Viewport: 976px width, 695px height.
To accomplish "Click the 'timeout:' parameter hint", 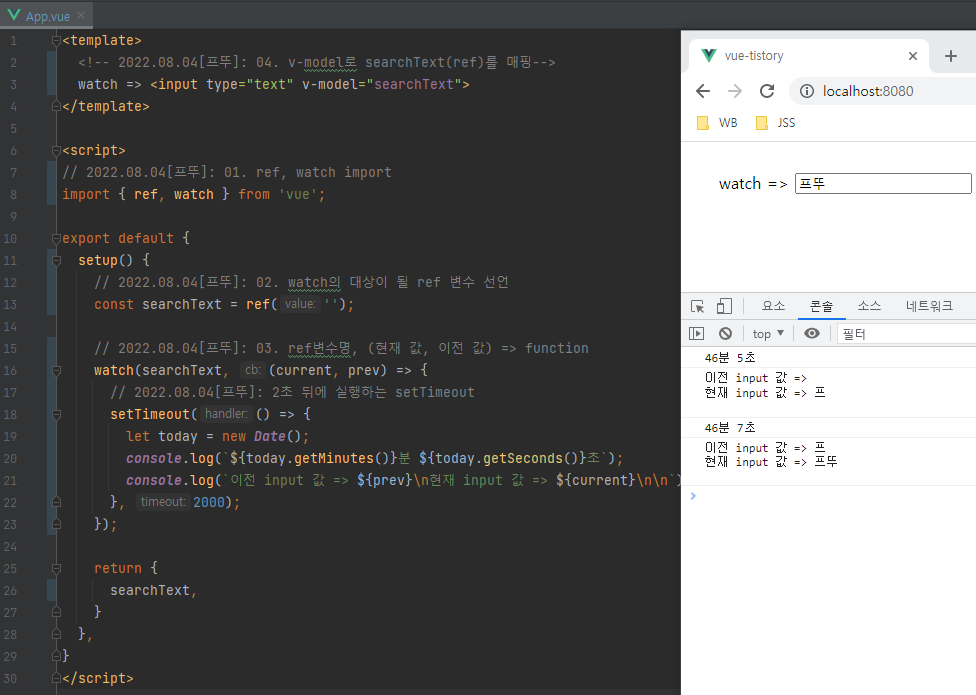I will pos(163,501).
